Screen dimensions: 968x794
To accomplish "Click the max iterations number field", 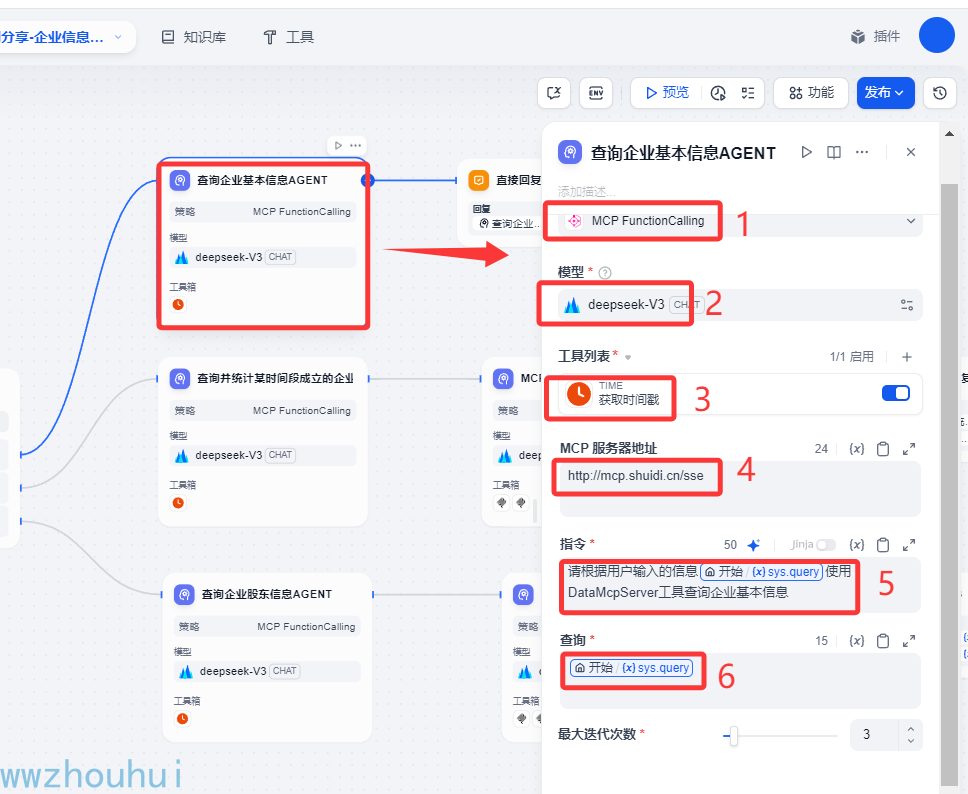I will coord(874,735).
